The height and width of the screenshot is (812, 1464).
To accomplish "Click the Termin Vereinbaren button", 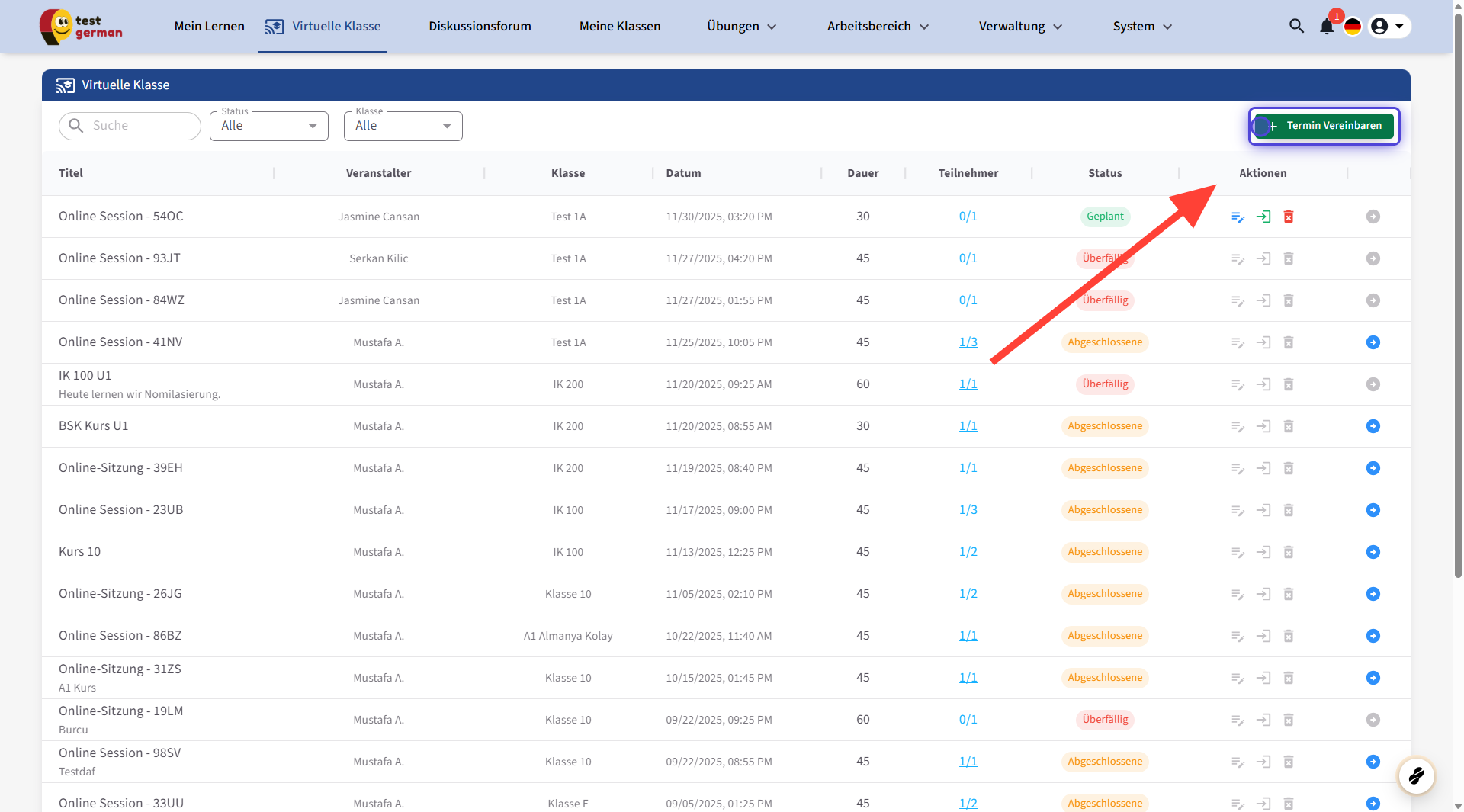I will (1324, 126).
